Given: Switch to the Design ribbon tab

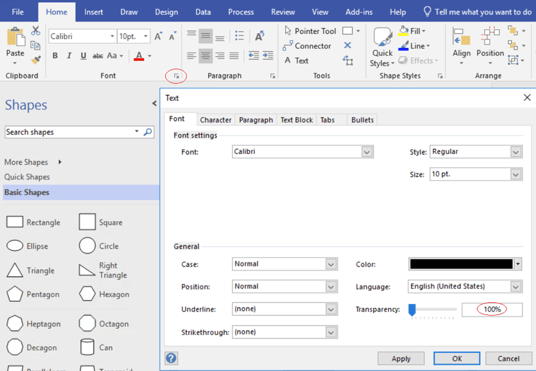Looking at the screenshot, I should coord(166,12).
